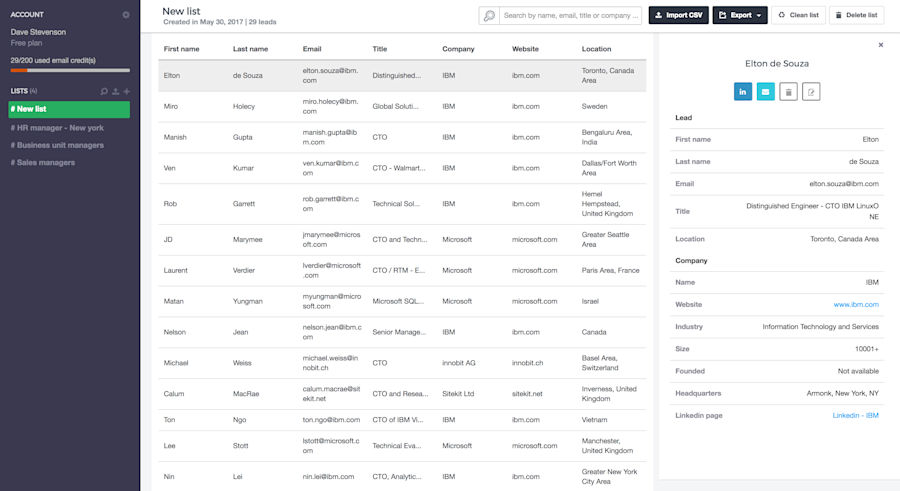Click the Title column header
The image size is (900, 491).
coord(379,49)
